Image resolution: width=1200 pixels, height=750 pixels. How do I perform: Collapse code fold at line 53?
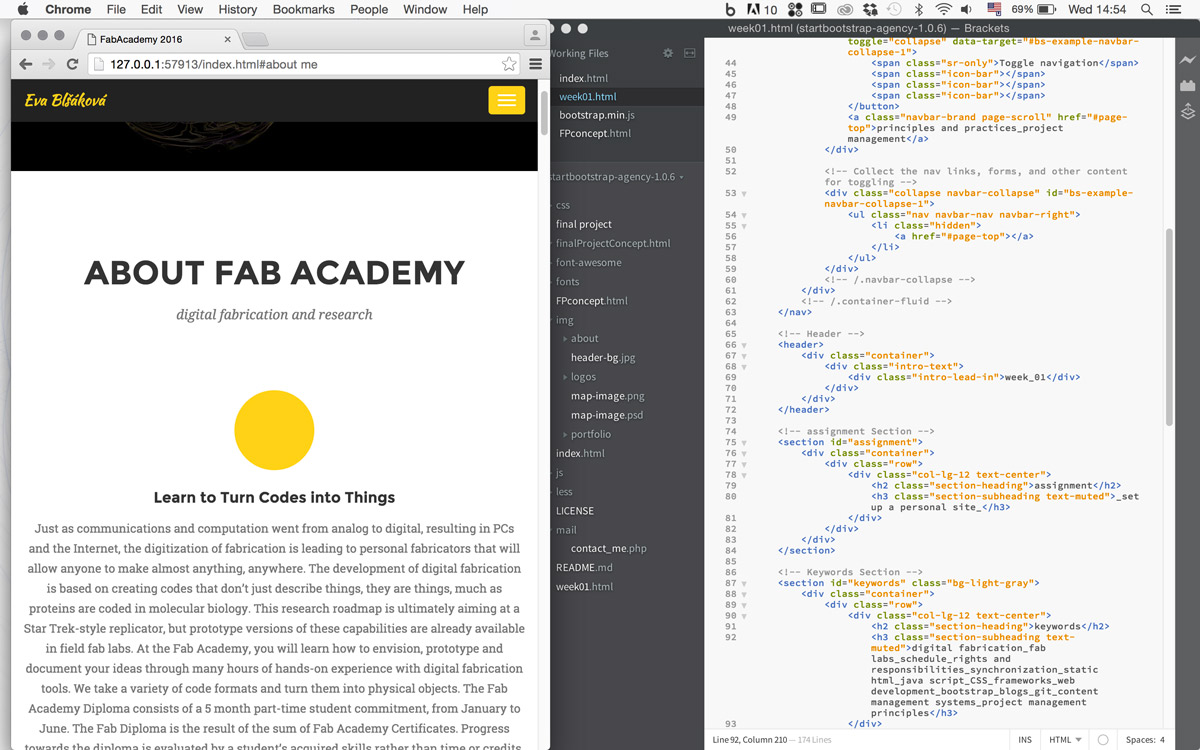(744, 193)
